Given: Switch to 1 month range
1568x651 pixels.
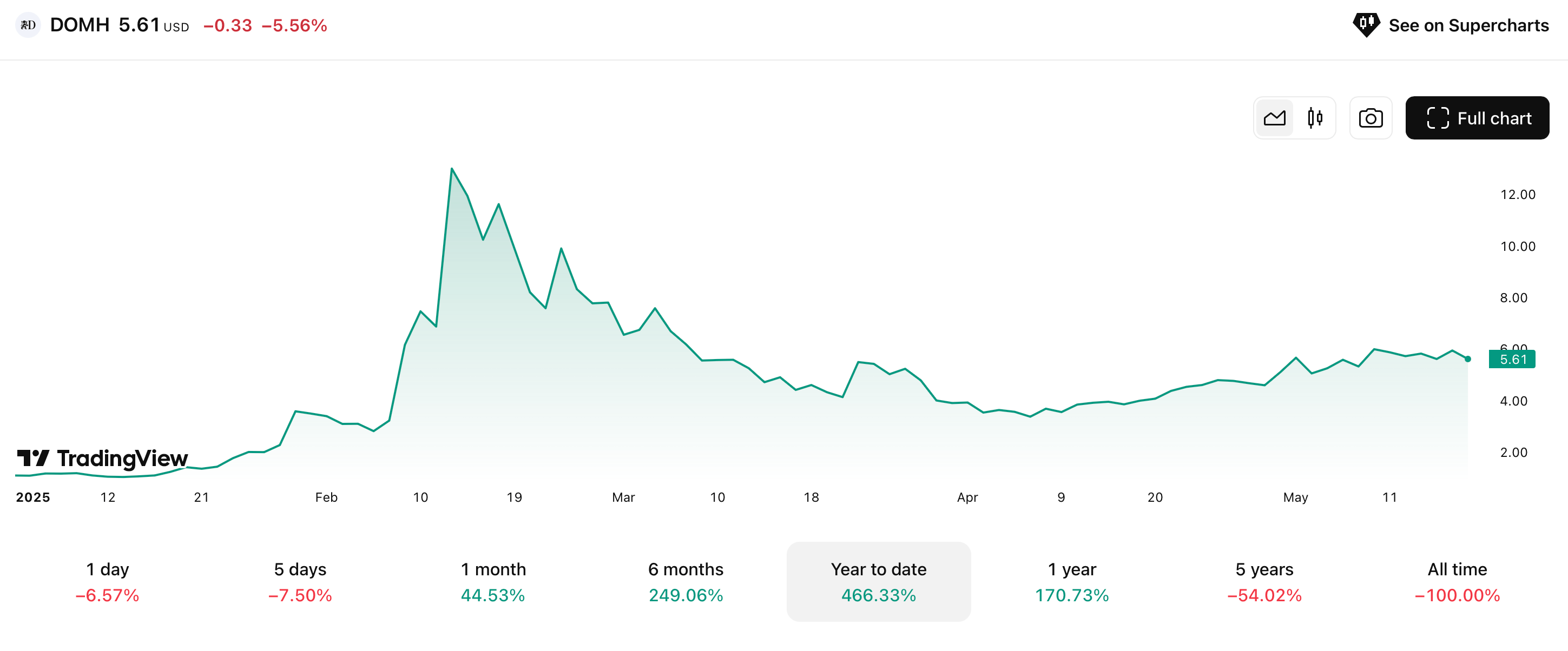Looking at the screenshot, I should click(x=493, y=582).
